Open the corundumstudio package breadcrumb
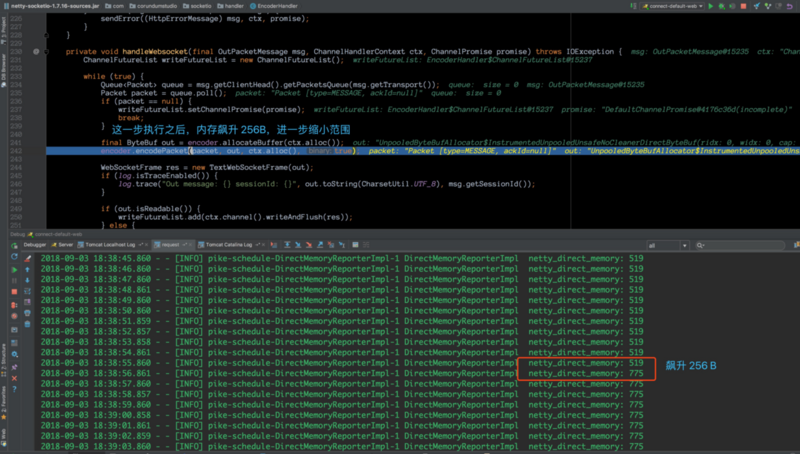The height and width of the screenshot is (454, 800). tap(153, 6)
